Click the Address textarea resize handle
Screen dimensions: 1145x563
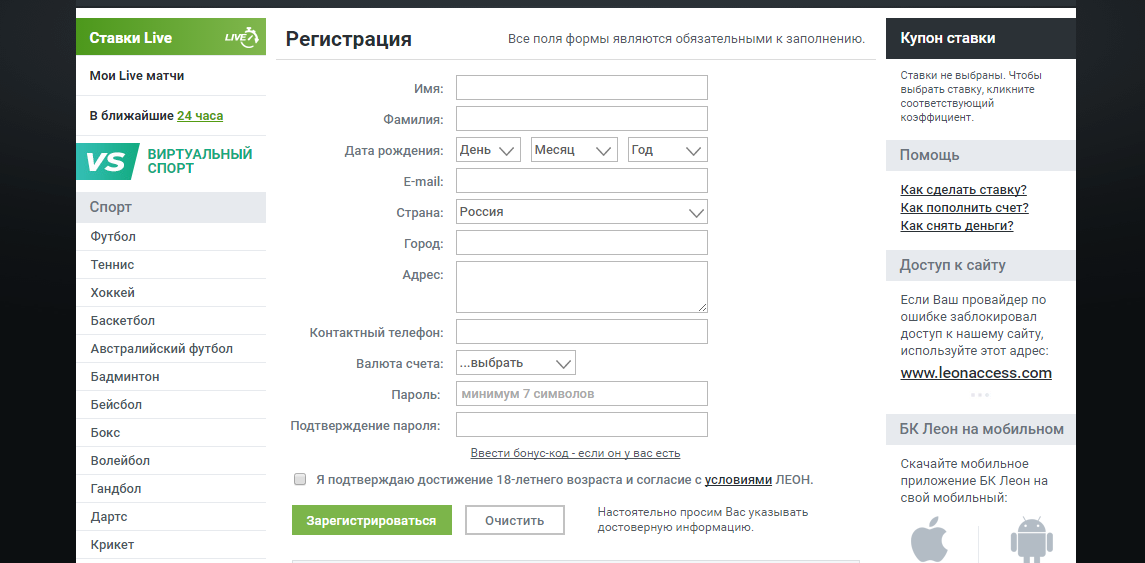tap(702, 307)
